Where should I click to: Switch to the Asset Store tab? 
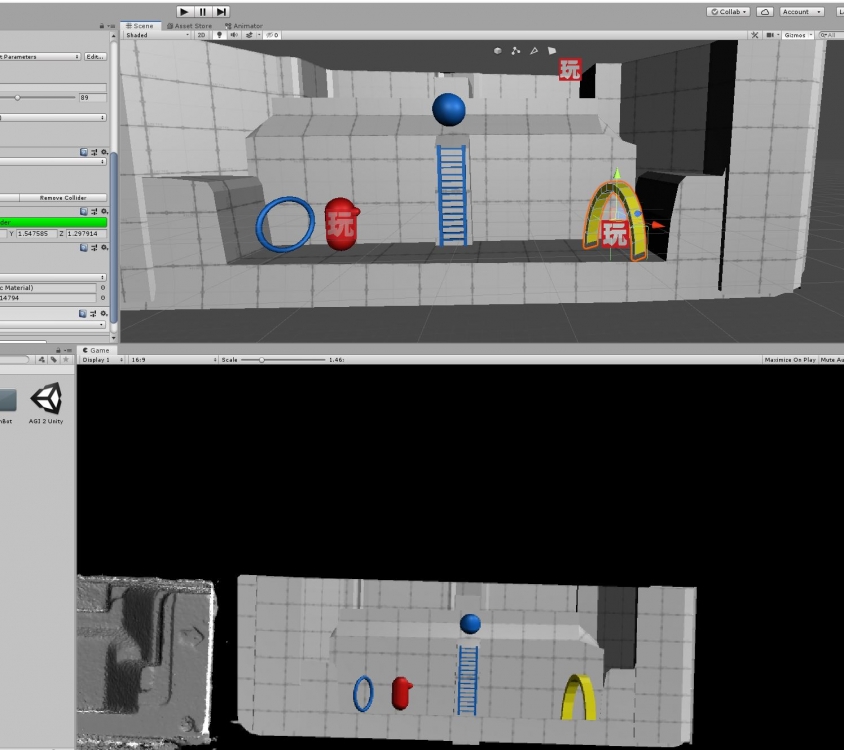pyautogui.click(x=192, y=26)
